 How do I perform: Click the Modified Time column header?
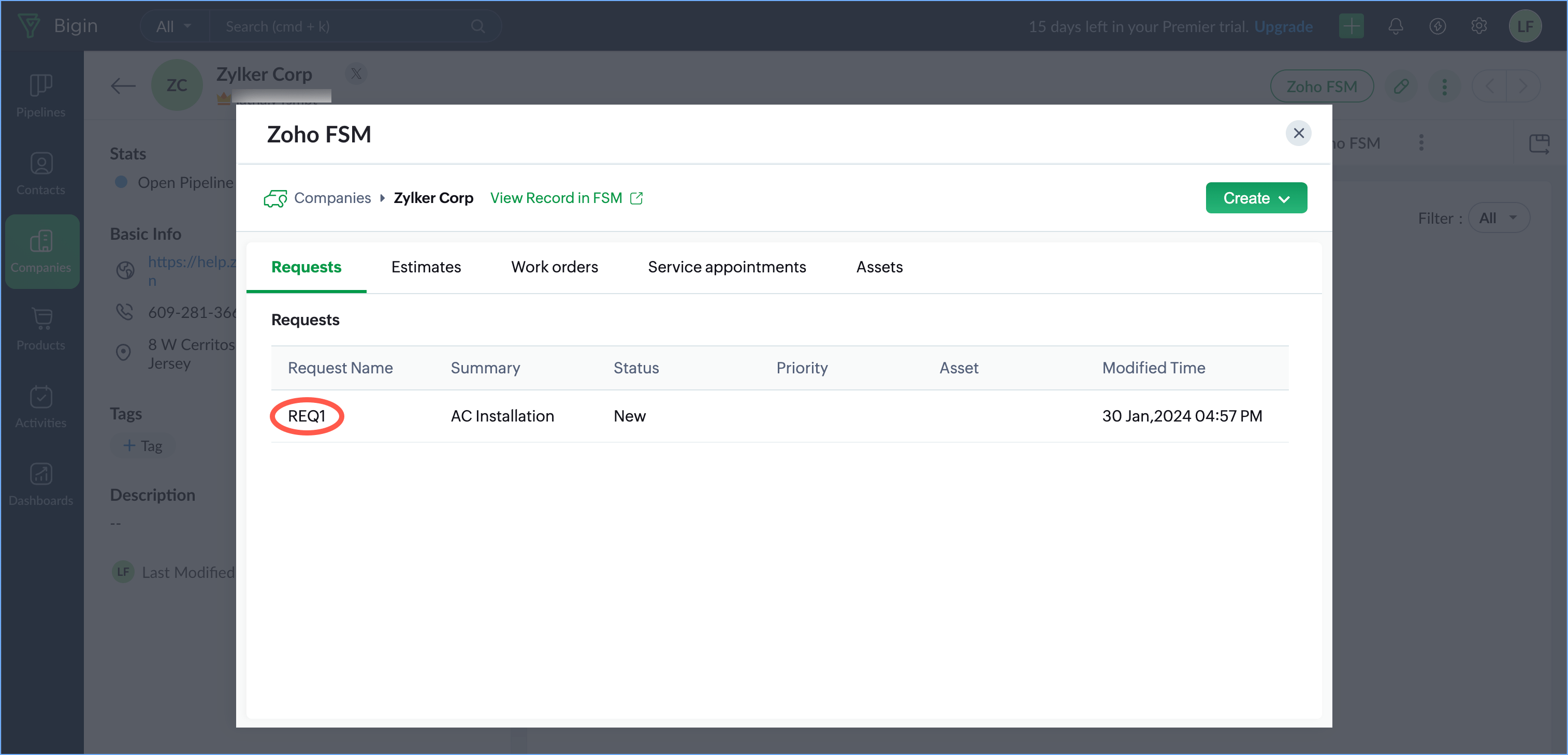tap(1154, 368)
